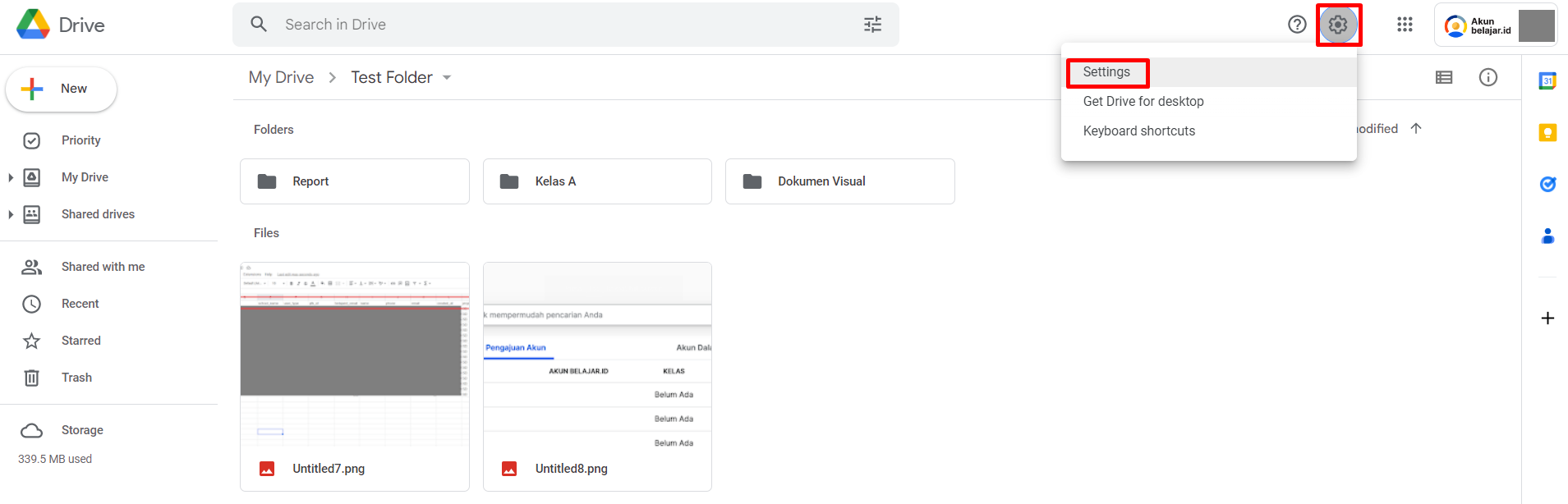The width and height of the screenshot is (1568, 504).
Task: Open the search options filter icon
Action: [872, 25]
